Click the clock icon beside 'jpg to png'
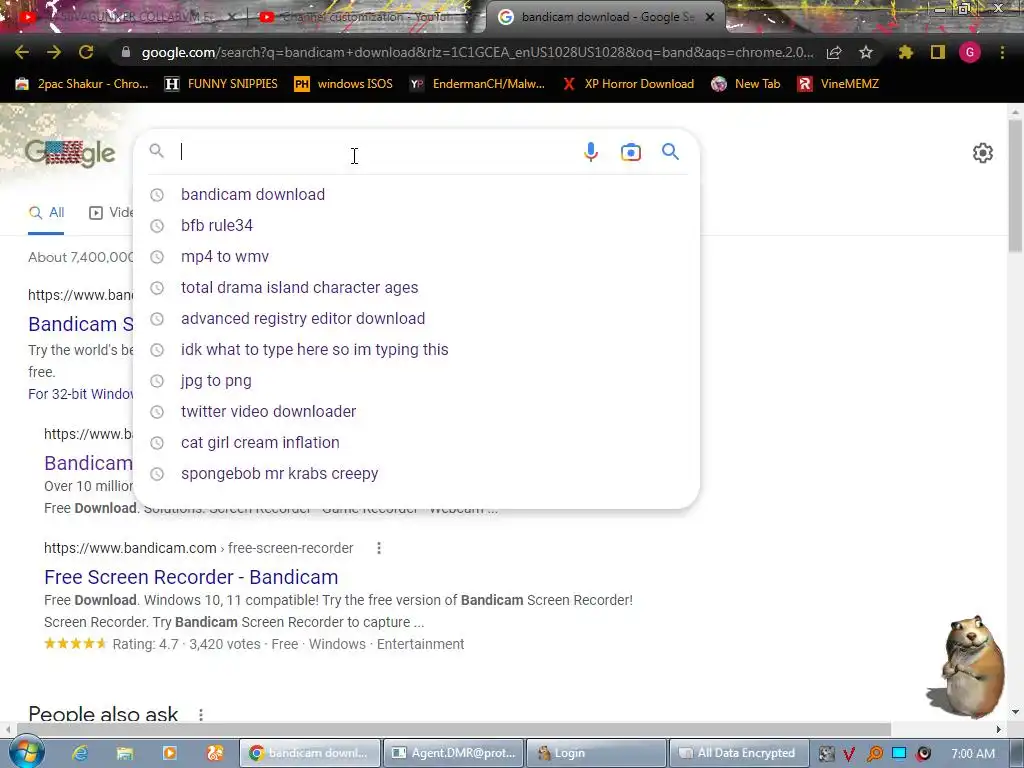 pos(157,381)
